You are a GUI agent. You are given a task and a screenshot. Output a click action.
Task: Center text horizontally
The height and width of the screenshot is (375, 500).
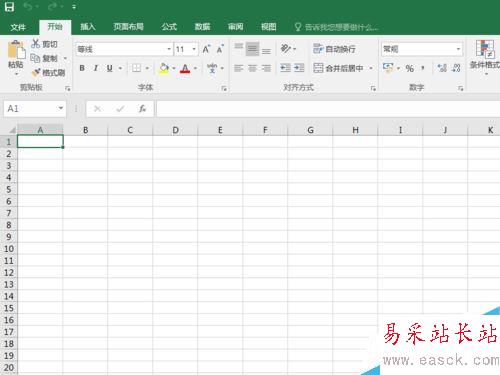[x=252, y=68]
